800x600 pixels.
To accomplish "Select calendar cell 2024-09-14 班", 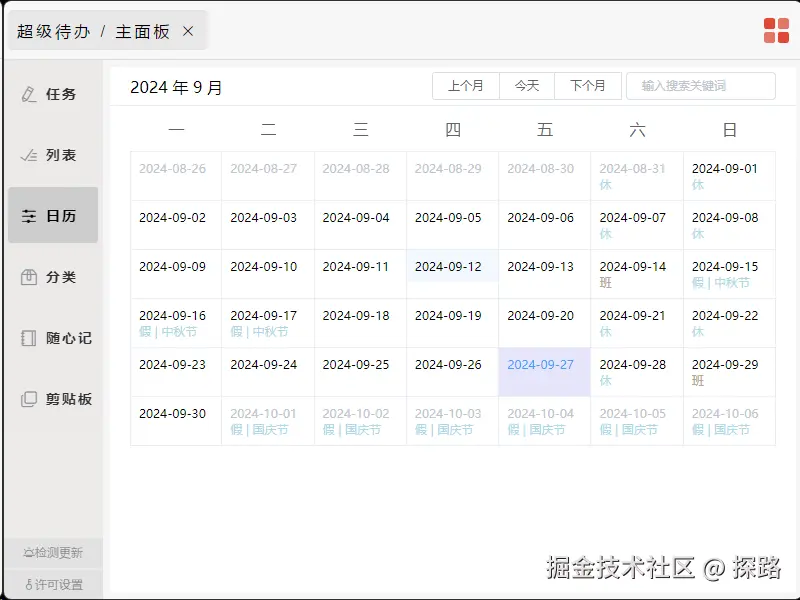I will tap(637, 274).
